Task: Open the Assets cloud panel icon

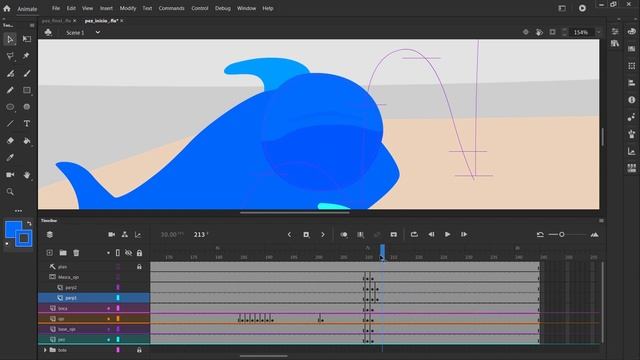Action: [632, 32]
